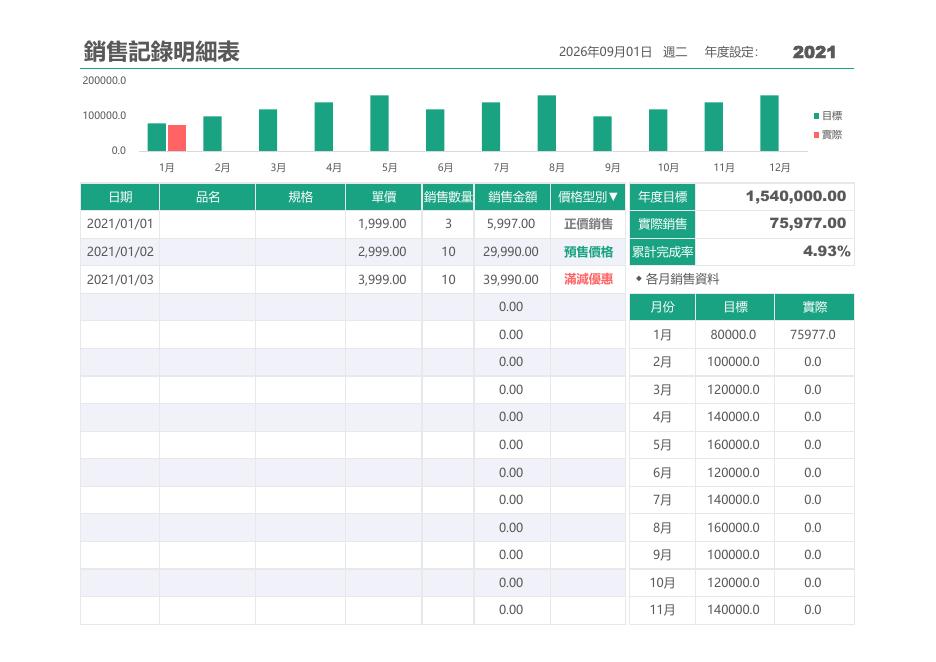Open the 價格型別 dropdown arrow in header
Screen dimensions: 936x662
click(x=613, y=196)
